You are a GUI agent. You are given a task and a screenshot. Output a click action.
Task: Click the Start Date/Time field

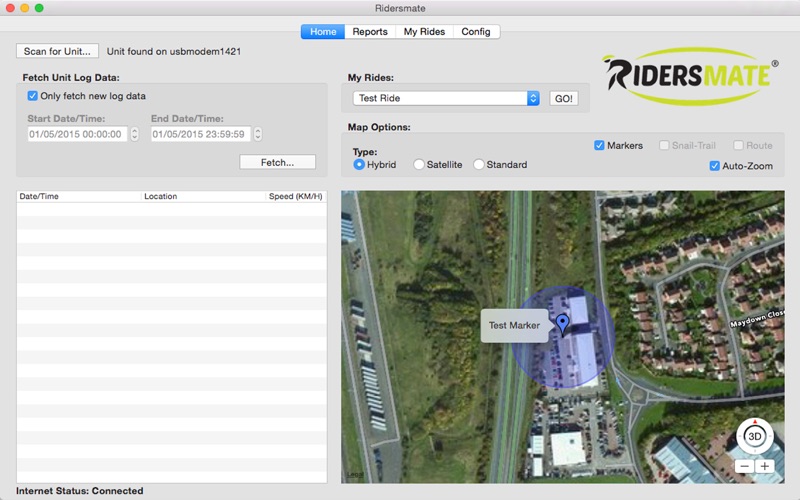tap(77, 134)
